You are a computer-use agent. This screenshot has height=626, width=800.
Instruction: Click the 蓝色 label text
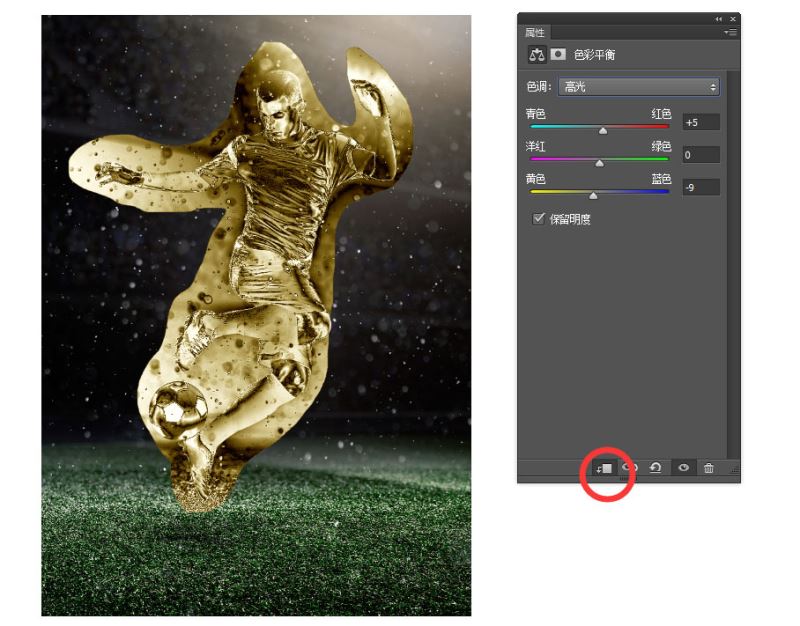click(661, 178)
